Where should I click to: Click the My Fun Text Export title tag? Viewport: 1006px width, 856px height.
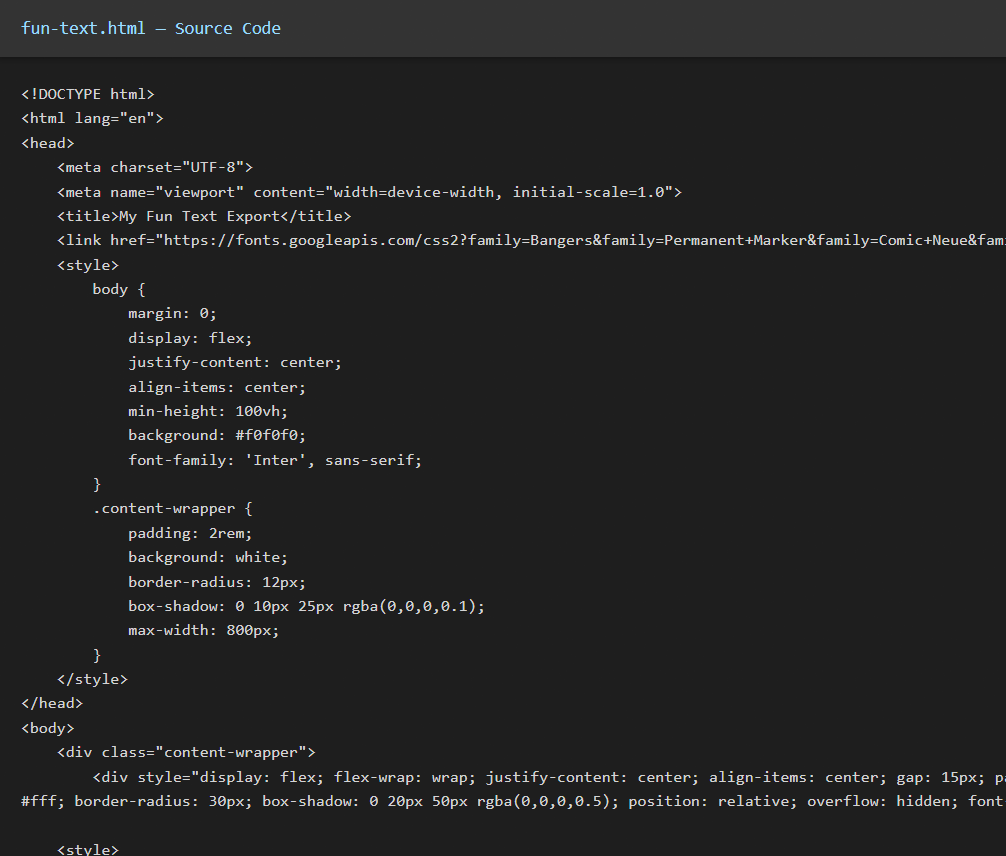pos(204,216)
